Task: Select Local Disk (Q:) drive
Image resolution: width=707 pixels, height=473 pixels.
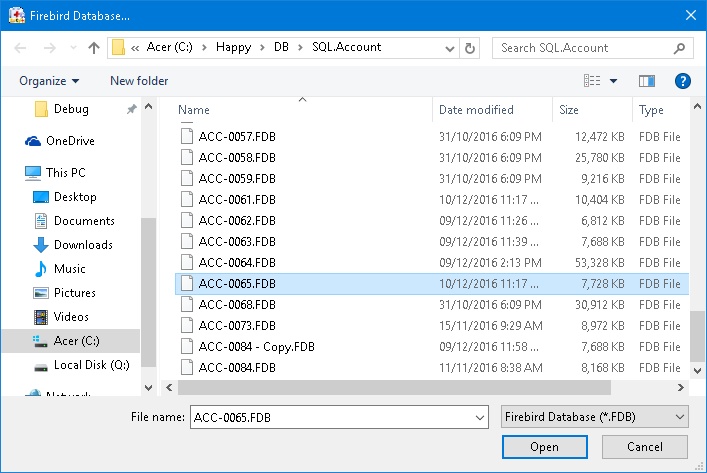Action: [82, 365]
